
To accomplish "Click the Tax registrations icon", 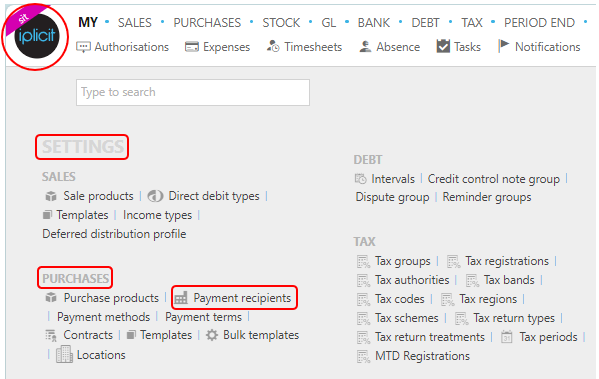I will (453, 262).
